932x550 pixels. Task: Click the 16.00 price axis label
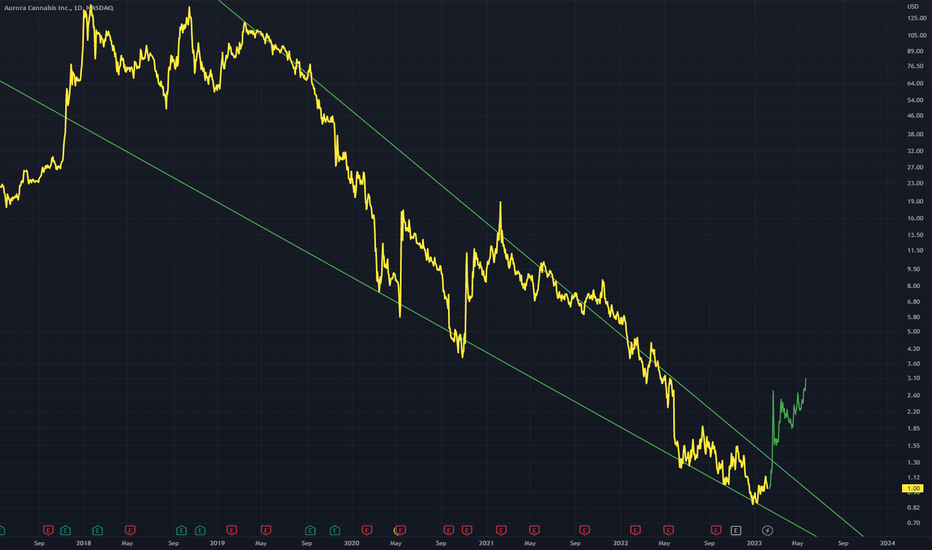click(916, 218)
